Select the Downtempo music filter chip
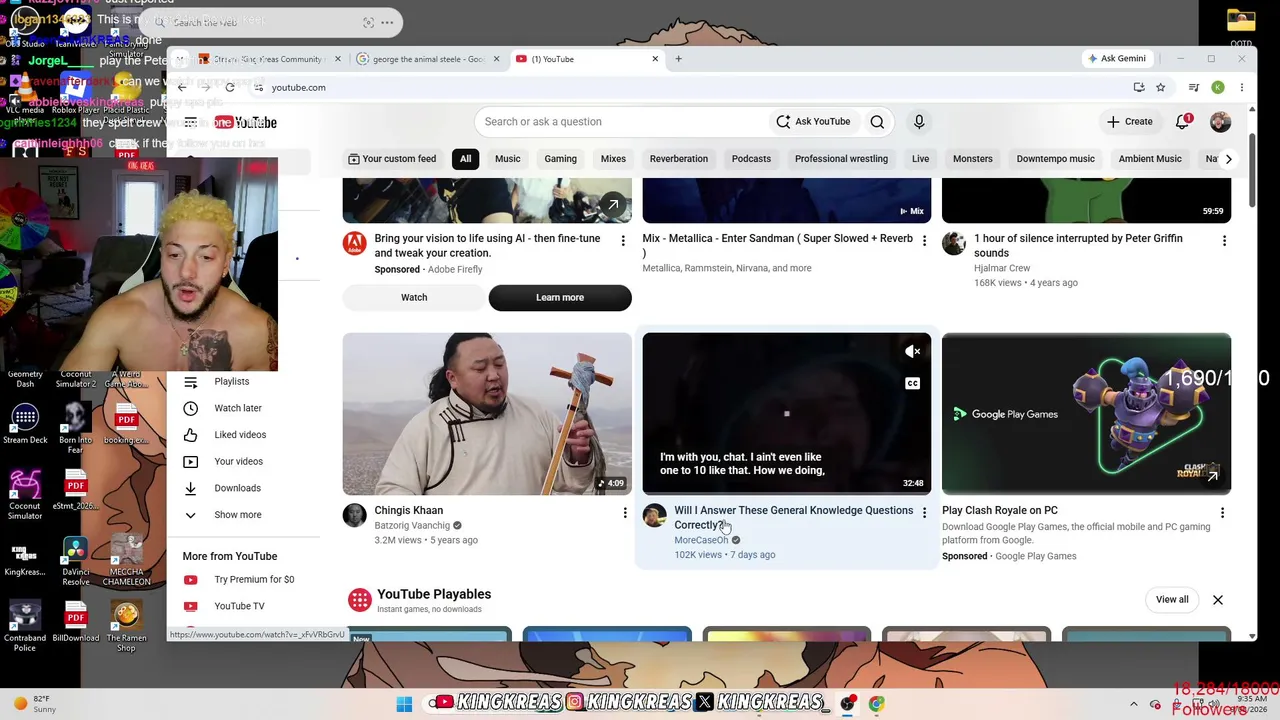This screenshot has width=1280, height=720. pos(1055,159)
